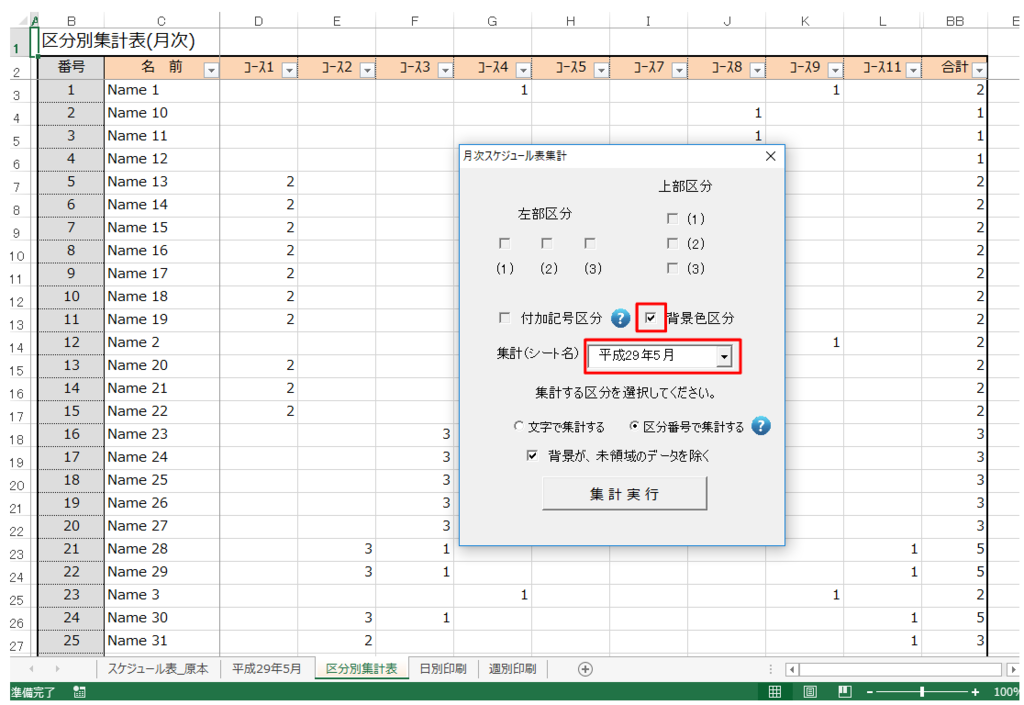Enable the 付加記号区分 checkbox
1024x705 pixels.
pos(505,319)
